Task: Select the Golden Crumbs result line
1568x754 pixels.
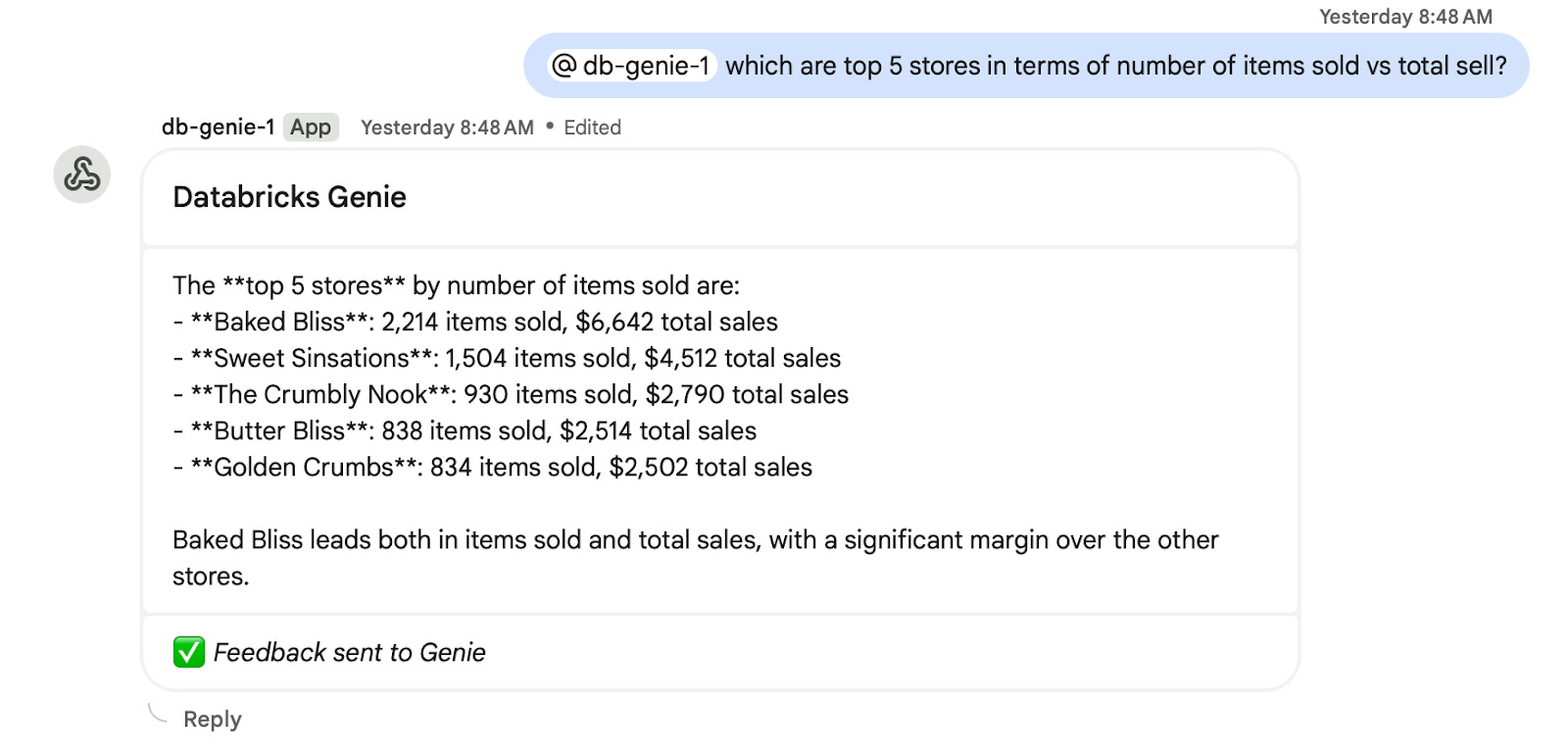Action: pyautogui.click(x=492, y=467)
